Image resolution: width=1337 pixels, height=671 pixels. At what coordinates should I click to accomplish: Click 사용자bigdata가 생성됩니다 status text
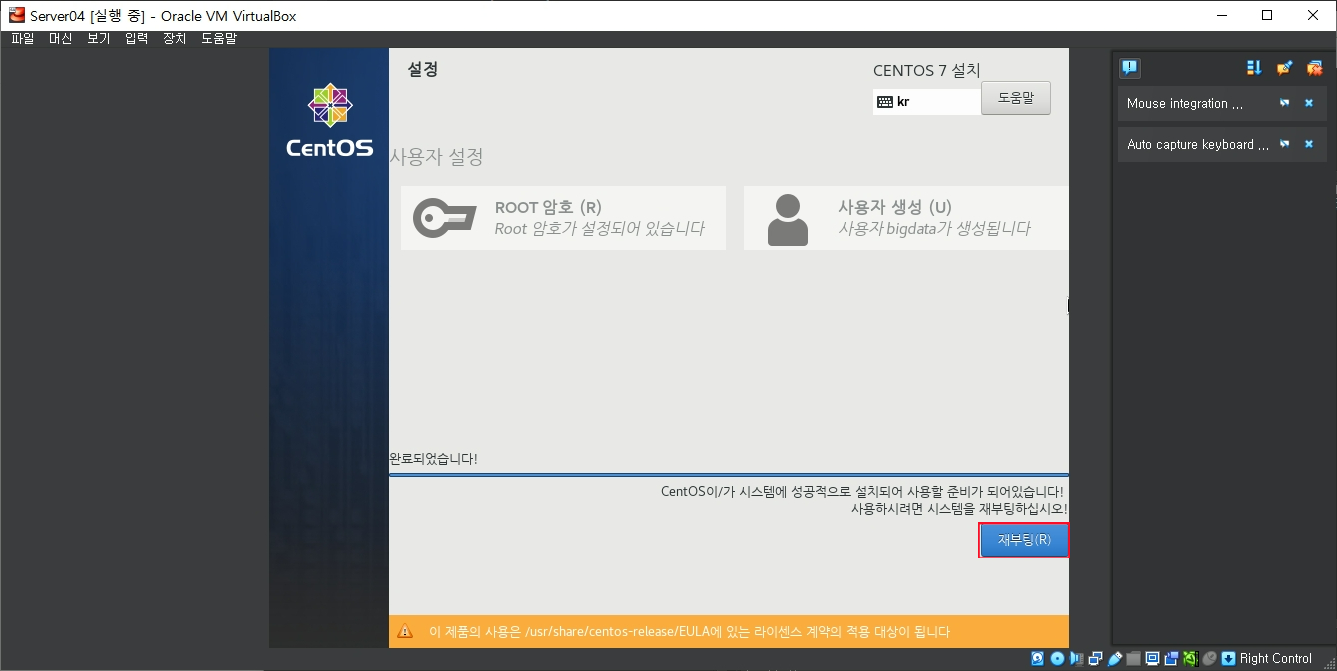pos(934,229)
